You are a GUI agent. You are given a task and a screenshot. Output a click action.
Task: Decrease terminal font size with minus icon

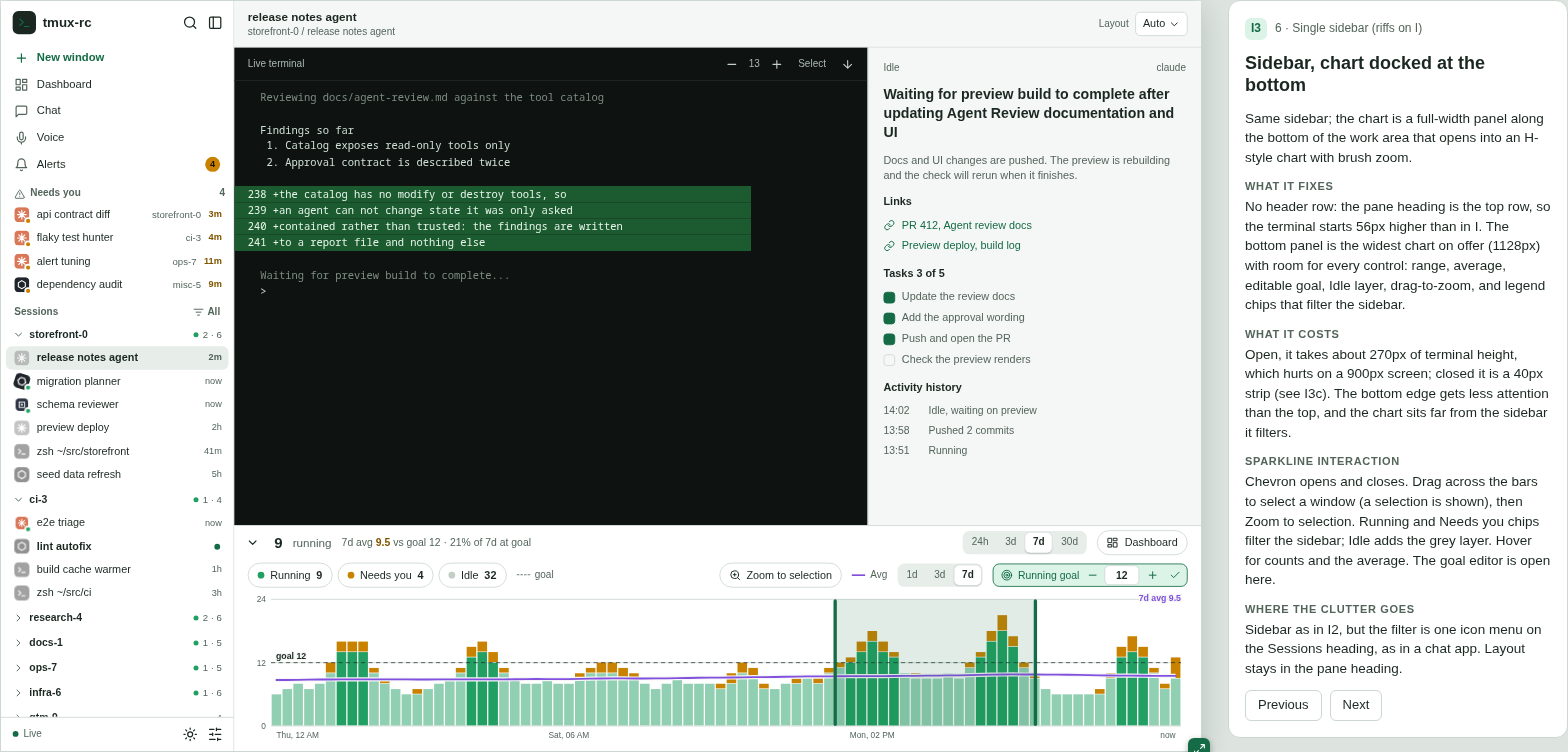tap(731, 64)
